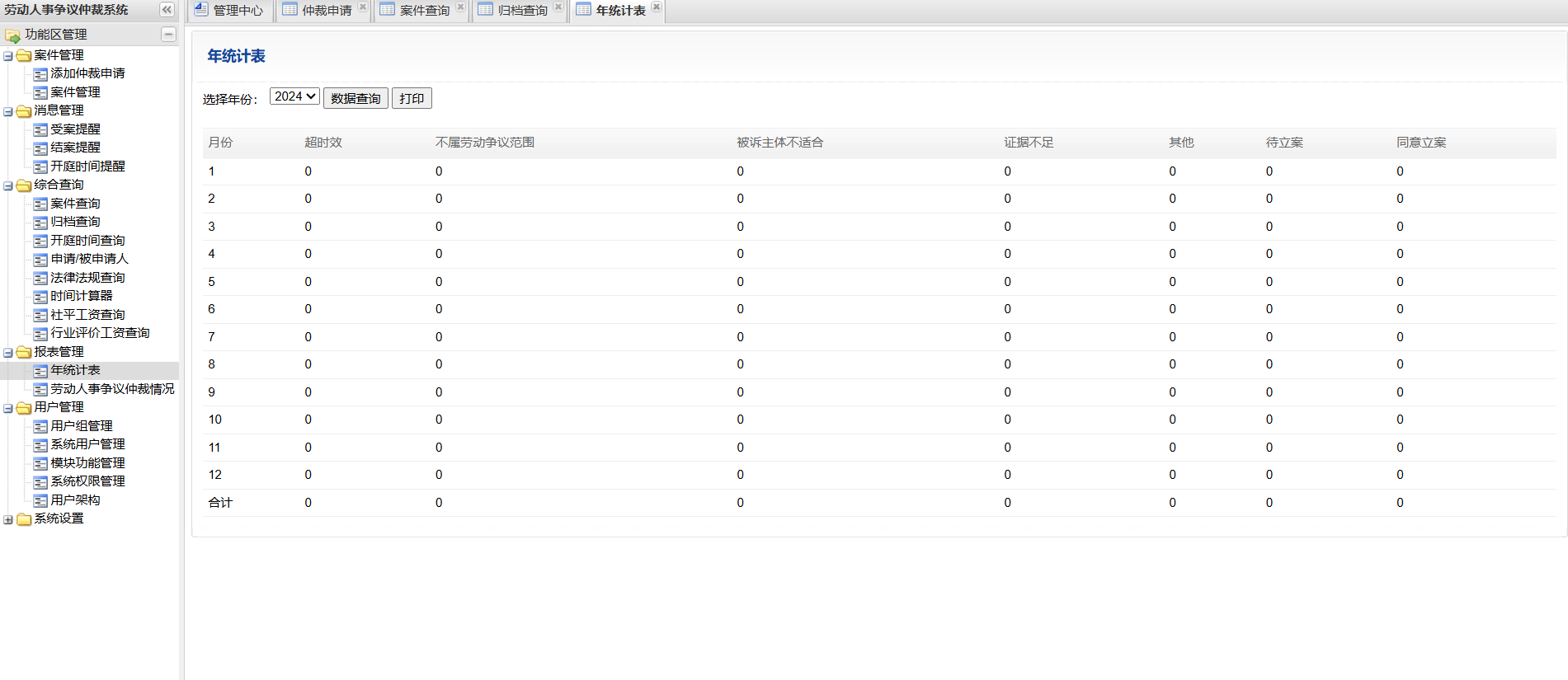Select 法律法规查询 in the sidebar

coord(87,278)
